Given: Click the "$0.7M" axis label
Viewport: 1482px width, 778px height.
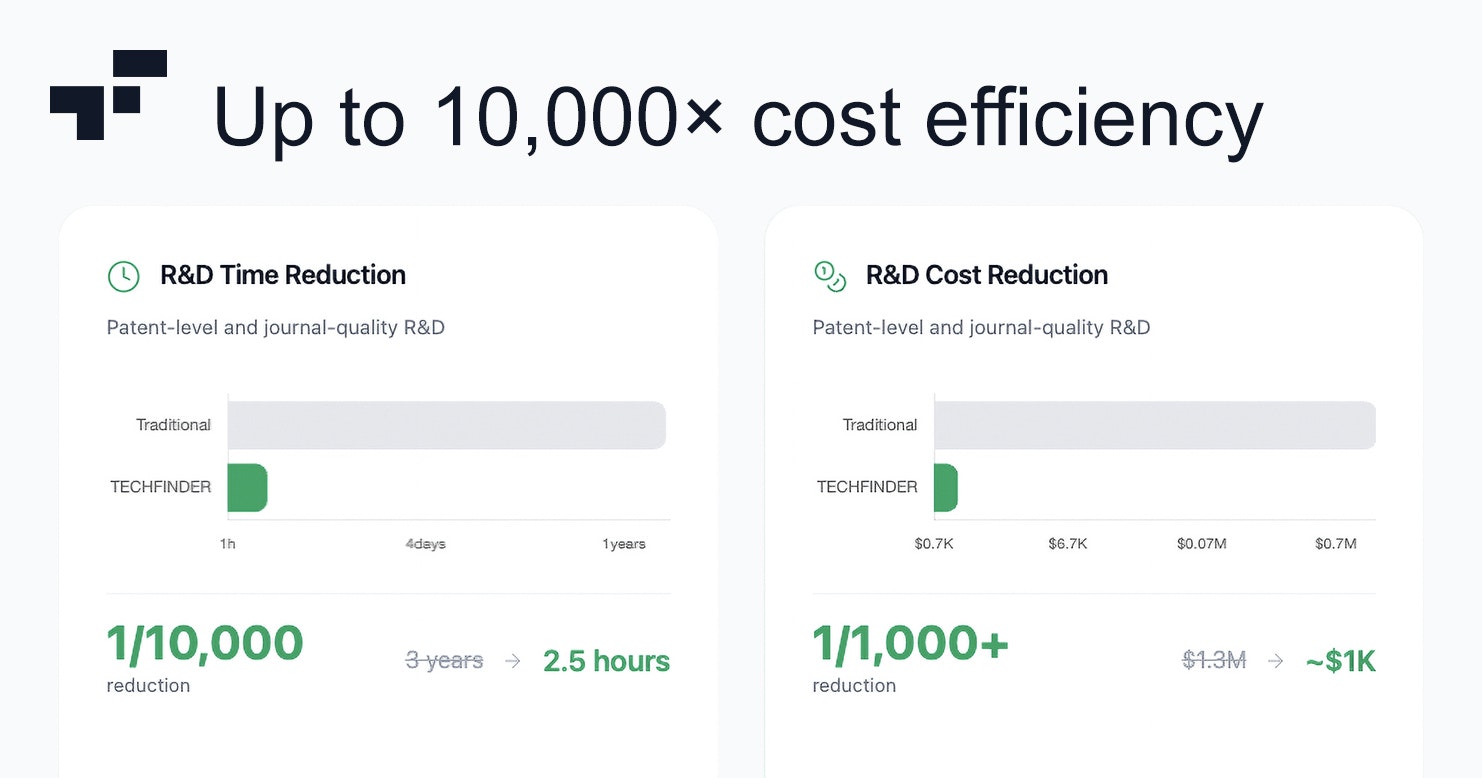Looking at the screenshot, I should (x=1336, y=544).
